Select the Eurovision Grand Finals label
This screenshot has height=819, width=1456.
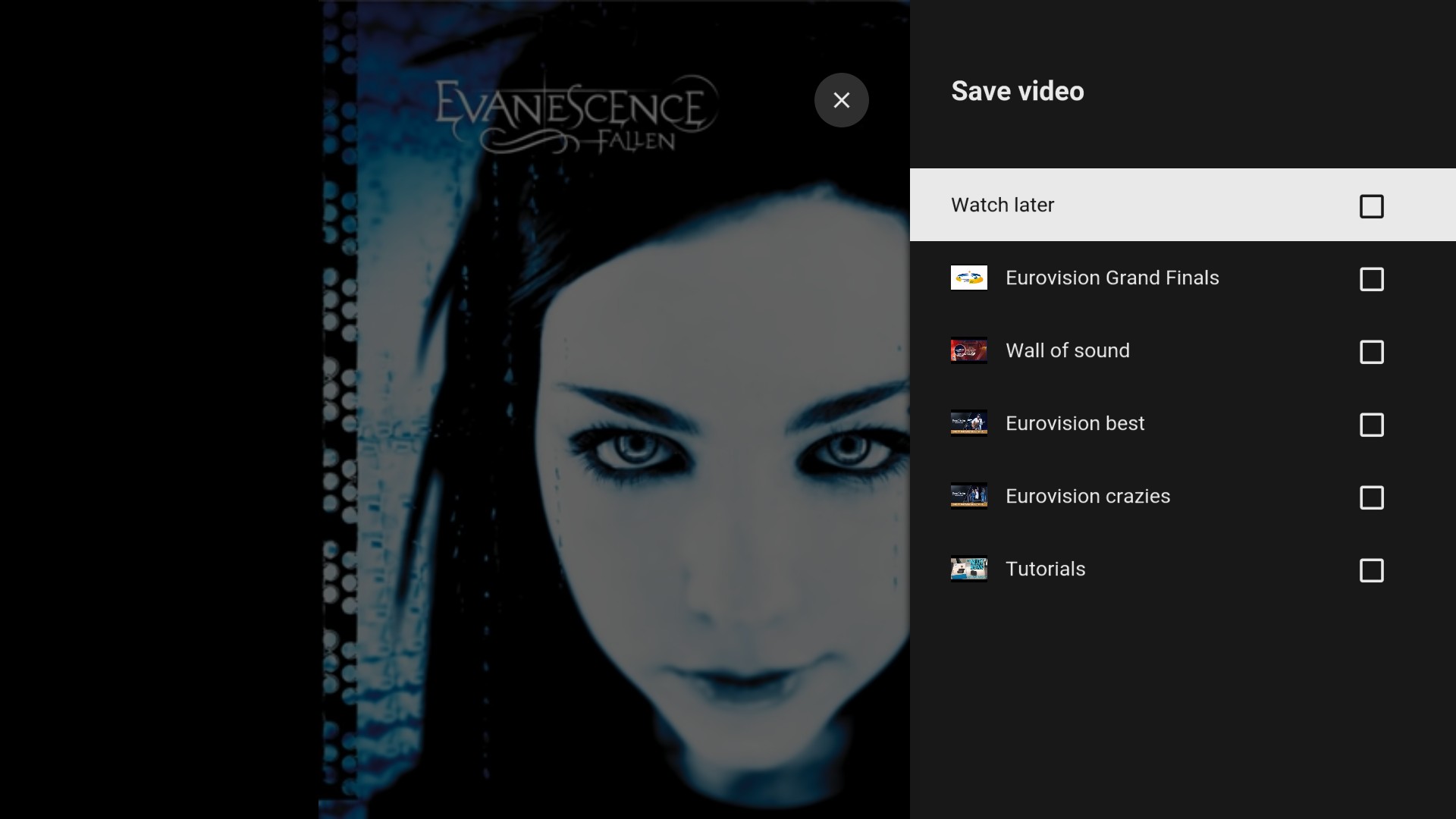click(1112, 278)
